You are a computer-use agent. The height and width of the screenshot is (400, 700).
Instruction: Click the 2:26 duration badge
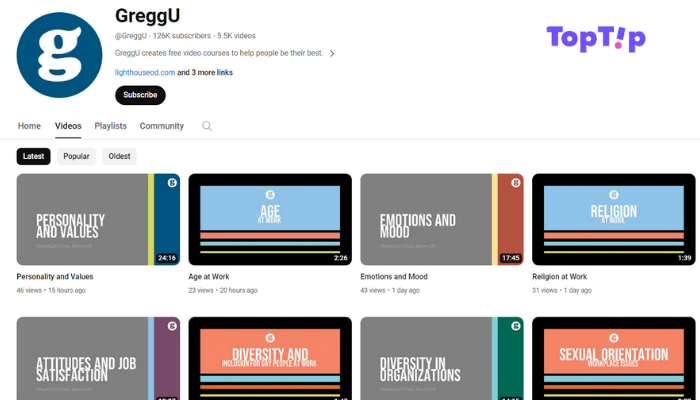(341, 258)
